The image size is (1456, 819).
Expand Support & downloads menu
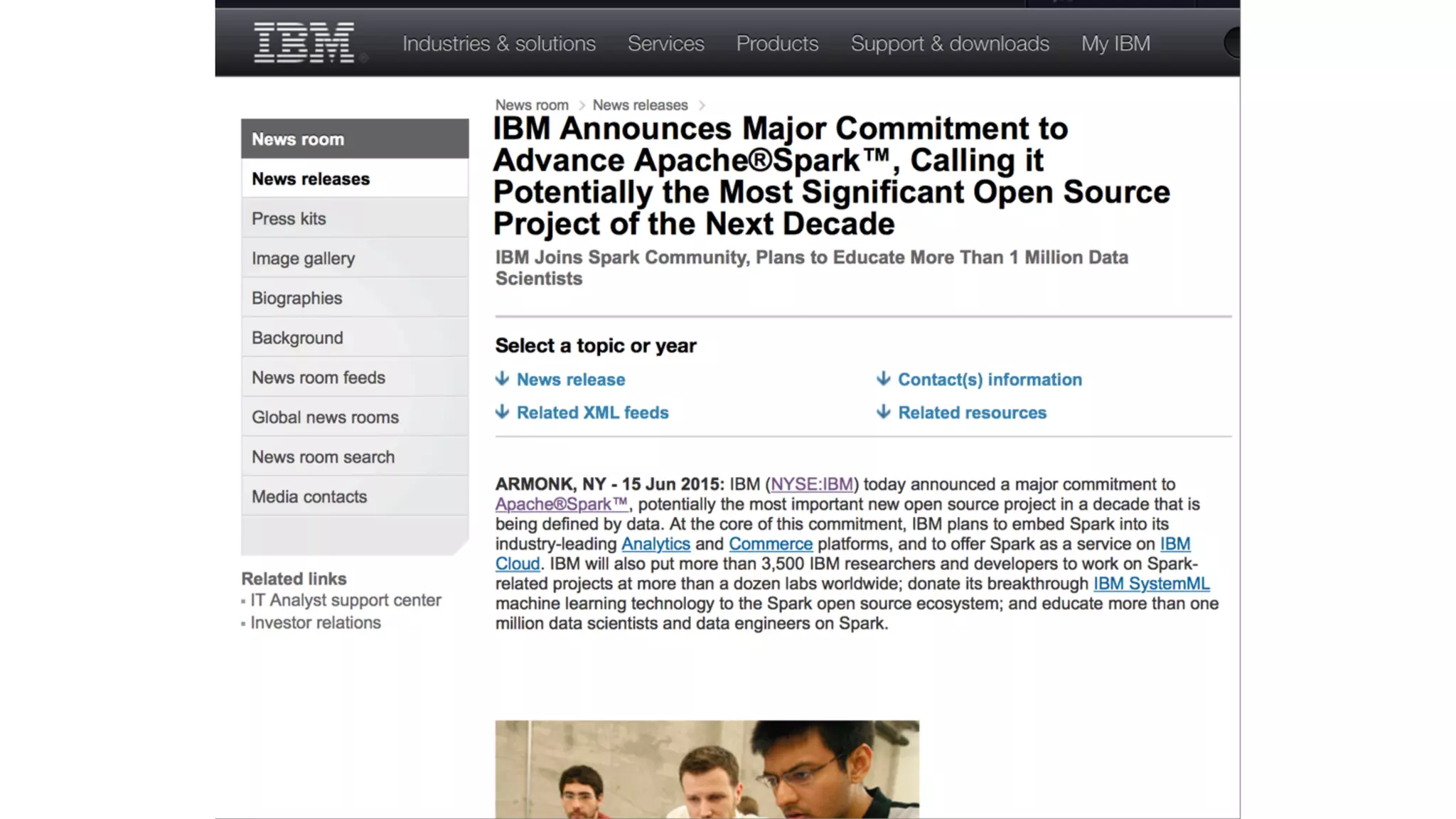950,43
